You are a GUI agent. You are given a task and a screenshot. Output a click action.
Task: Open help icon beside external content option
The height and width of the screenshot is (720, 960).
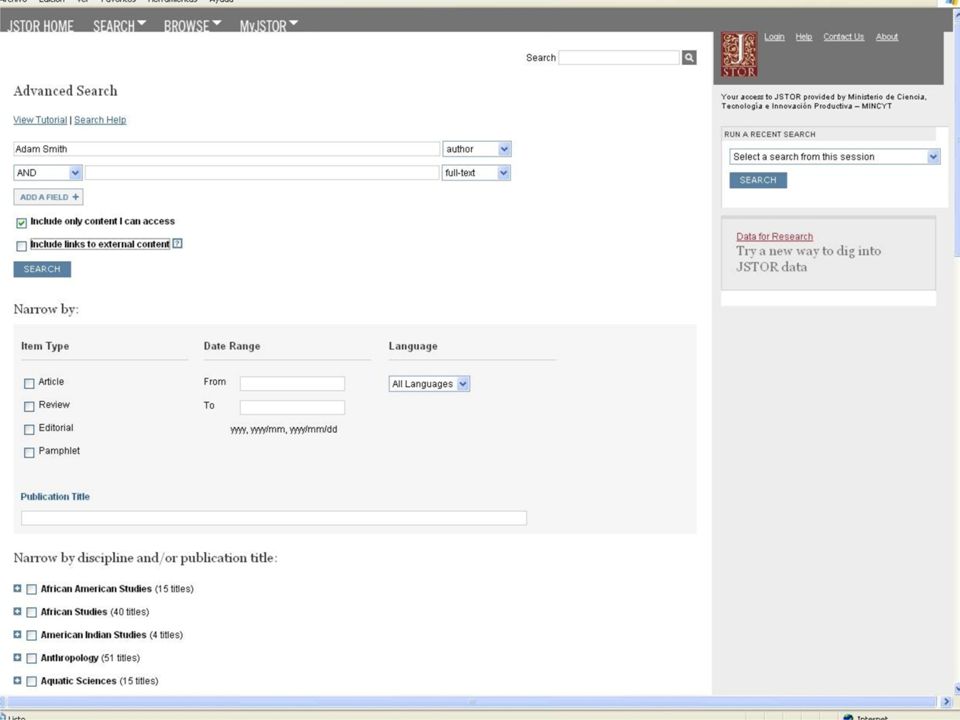tap(178, 244)
